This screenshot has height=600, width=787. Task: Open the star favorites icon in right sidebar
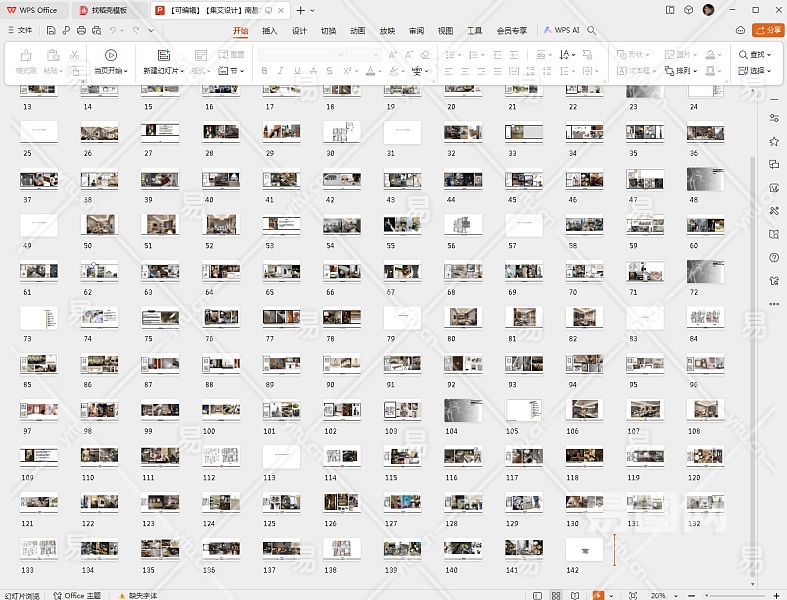click(x=774, y=164)
